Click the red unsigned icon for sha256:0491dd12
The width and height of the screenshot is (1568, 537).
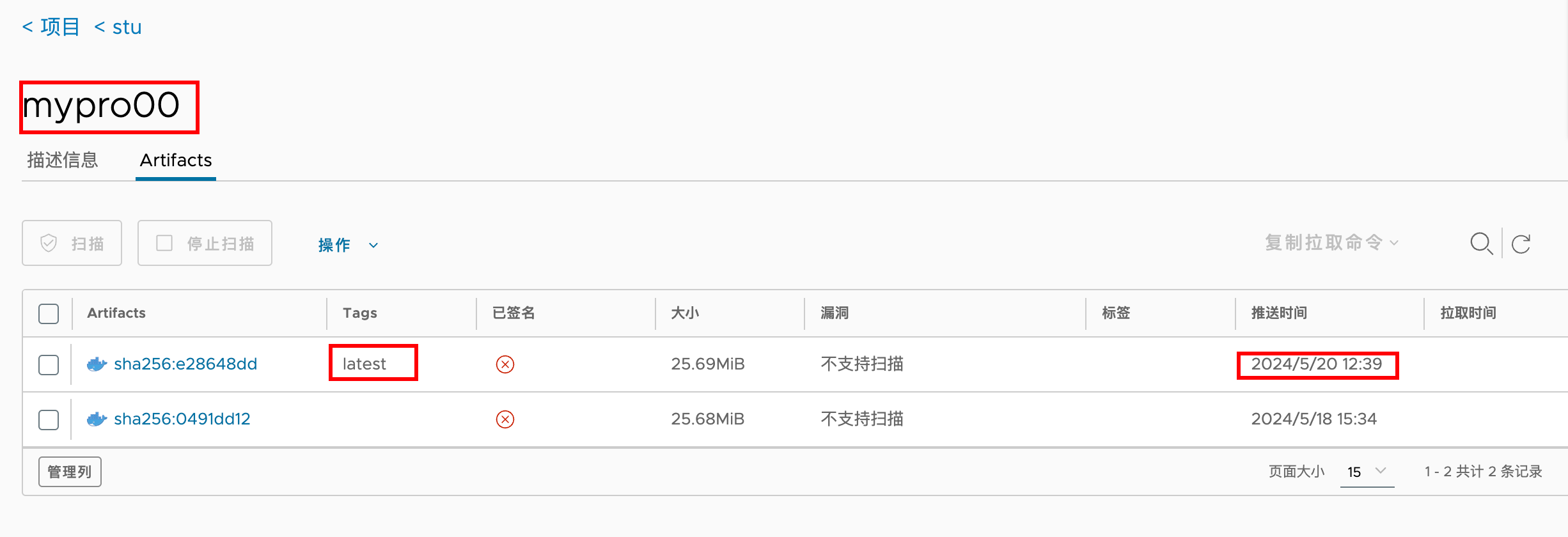pyautogui.click(x=505, y=419)
